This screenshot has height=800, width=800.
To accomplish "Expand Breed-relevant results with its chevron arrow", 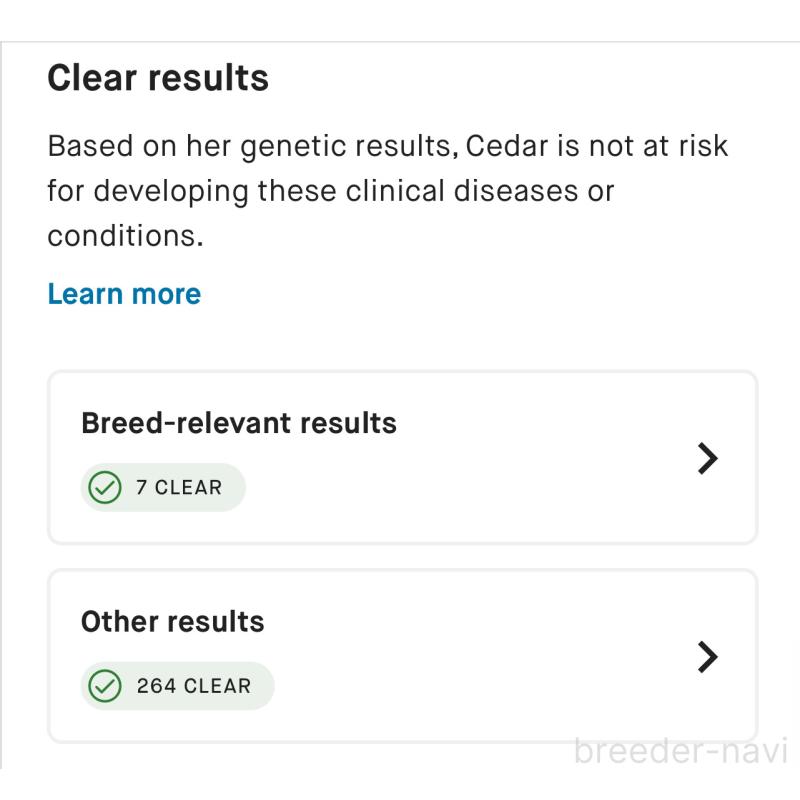I will (707, 458).
